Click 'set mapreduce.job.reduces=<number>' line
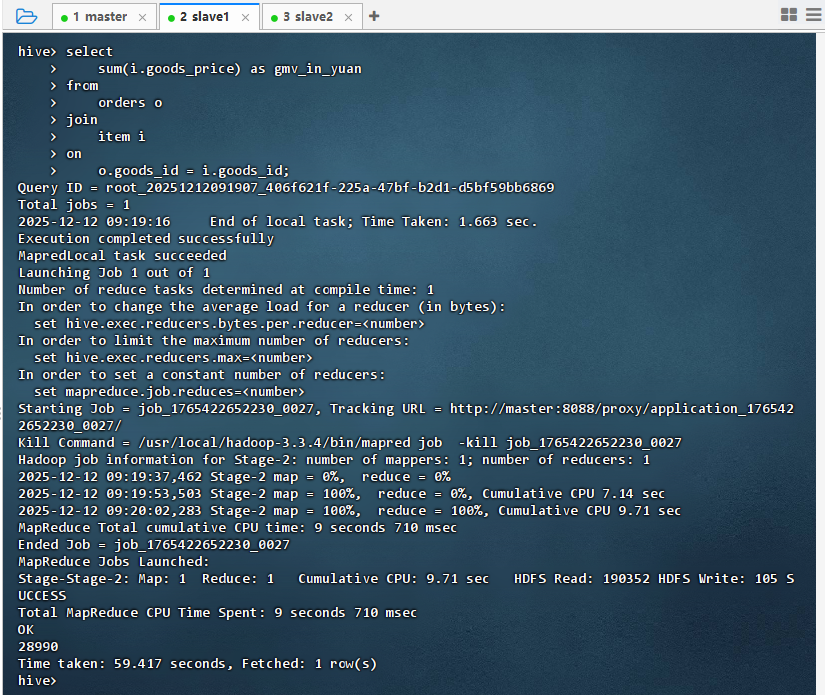Screen dimensions: 825x695 click(169, 392)
